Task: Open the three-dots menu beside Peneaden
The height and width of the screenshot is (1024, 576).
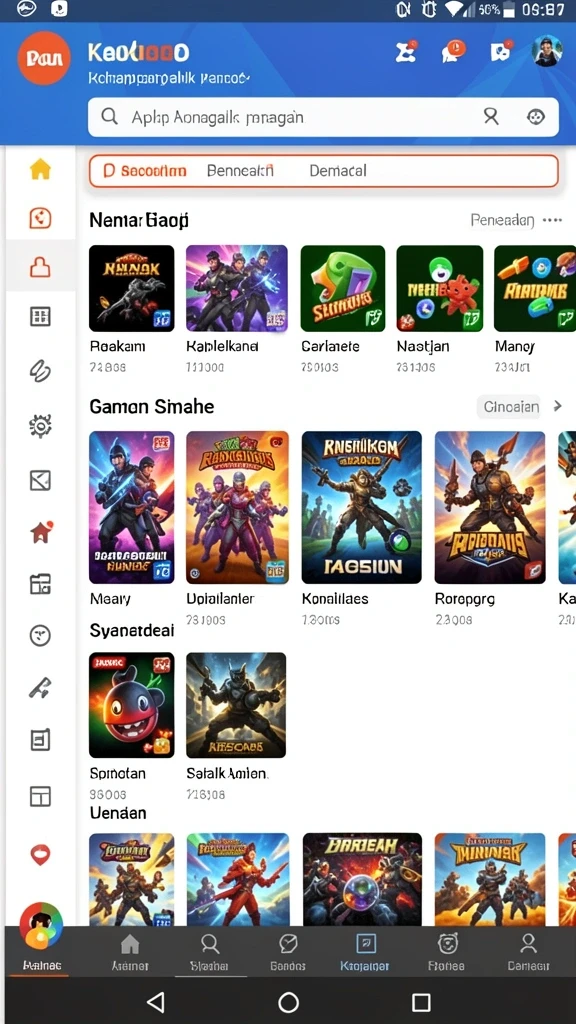Action: (552, 221)
